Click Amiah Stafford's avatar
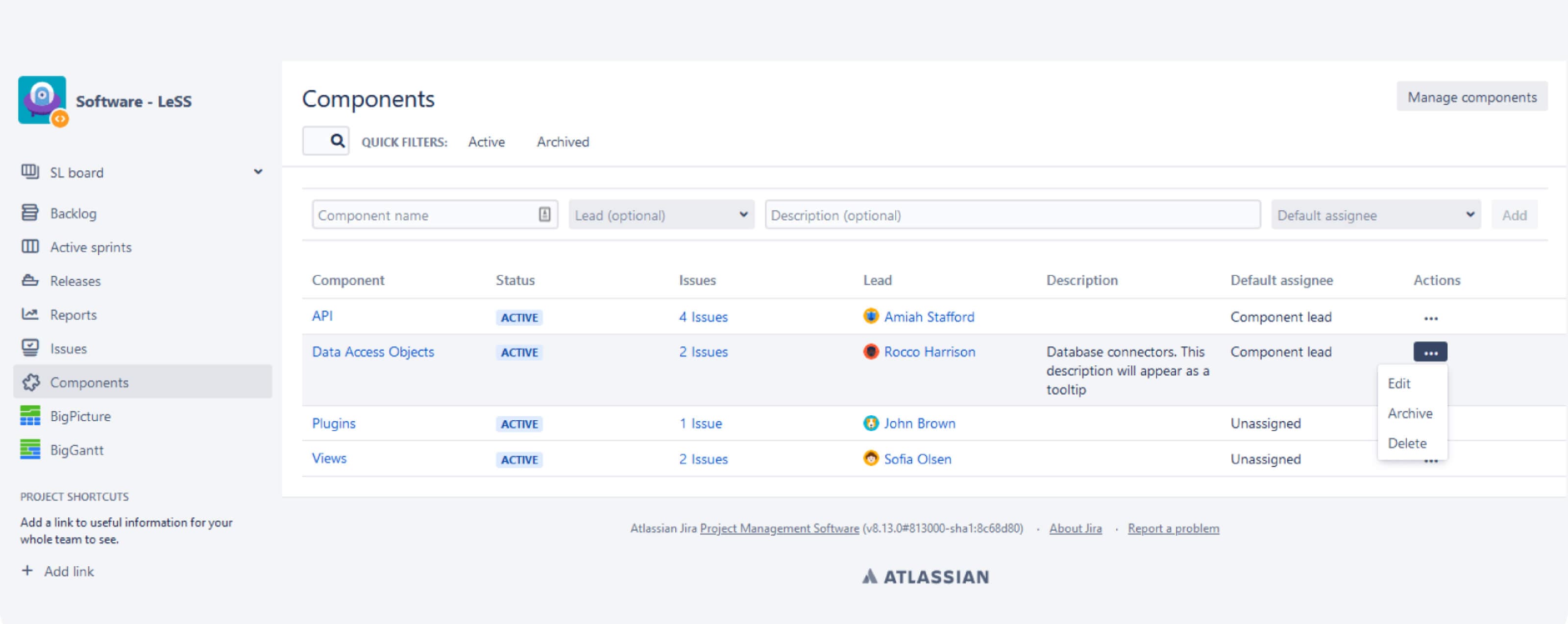 [871, 316]
